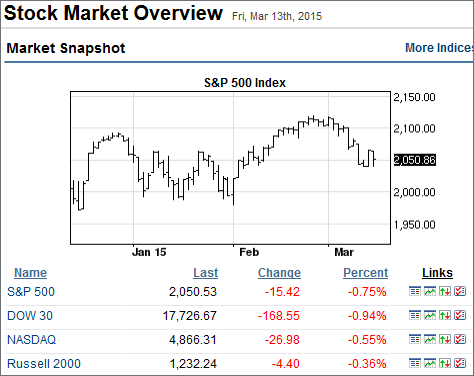
Task: Click the up/down arrows icon for Russell 2000
Action: click(445, 363)
